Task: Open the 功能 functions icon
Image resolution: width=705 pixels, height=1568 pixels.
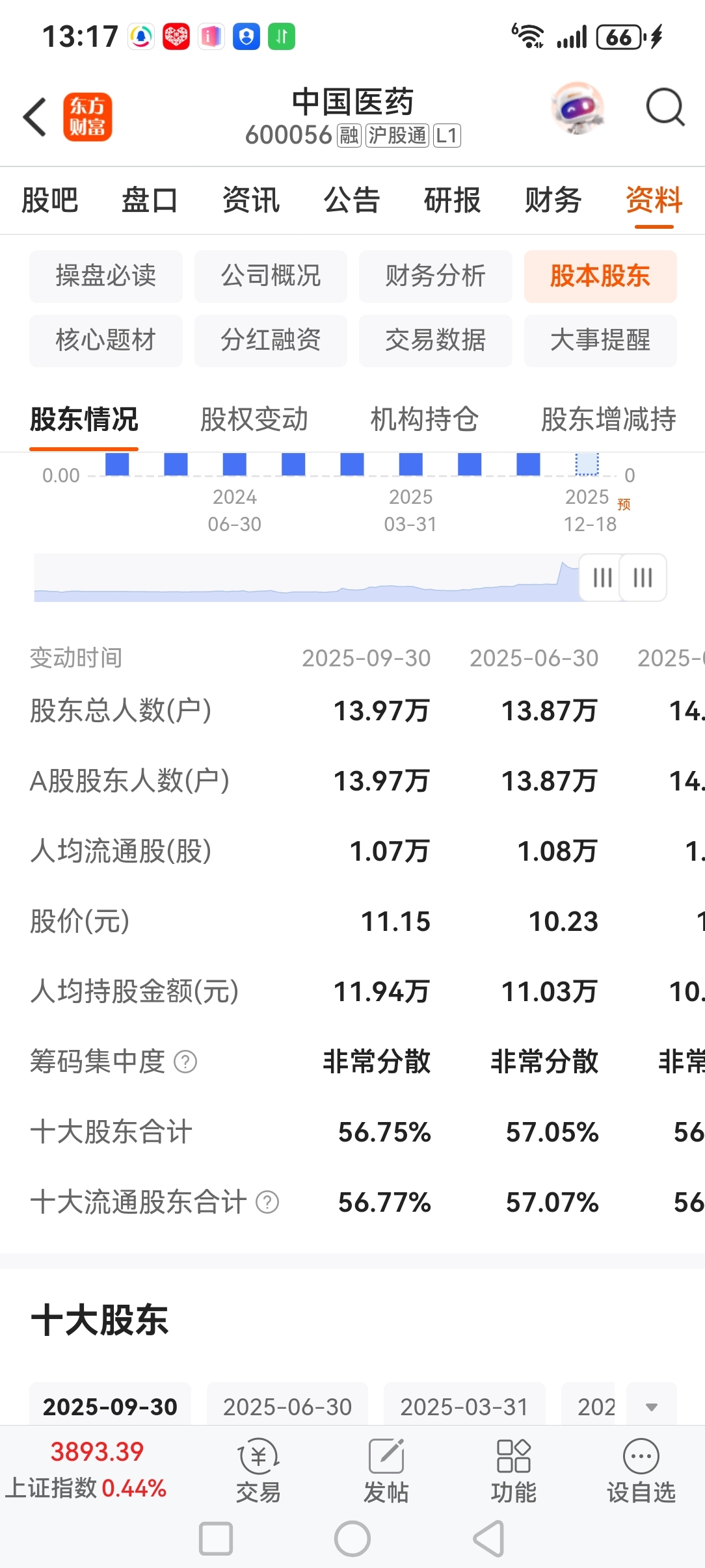Action: [514, 1470]
